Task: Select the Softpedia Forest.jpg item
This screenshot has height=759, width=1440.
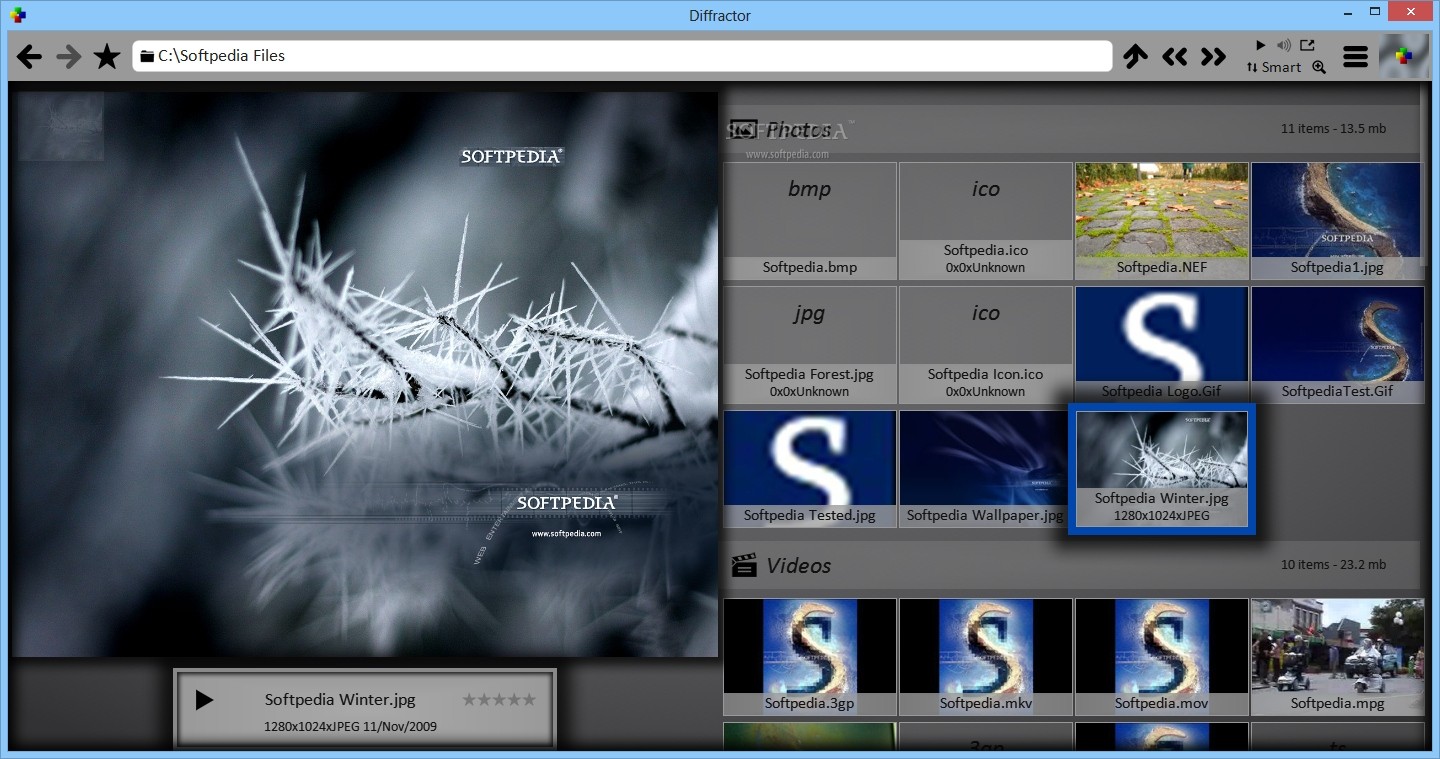Action: 810,345
